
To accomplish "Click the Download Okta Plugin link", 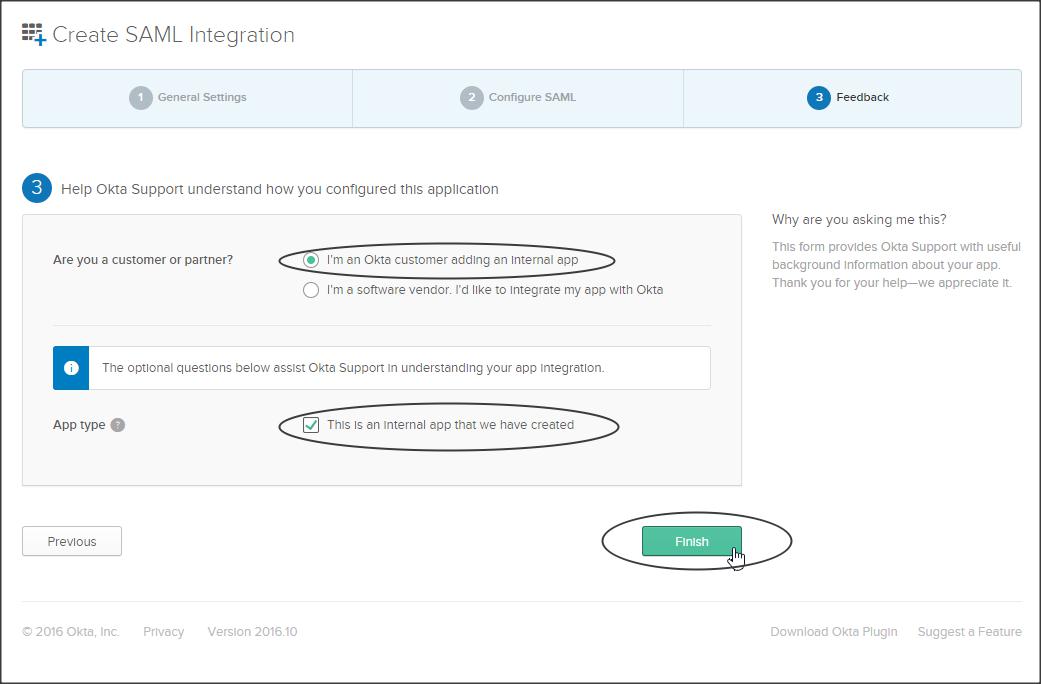I will pyautogui.click(x=833, y=632).
